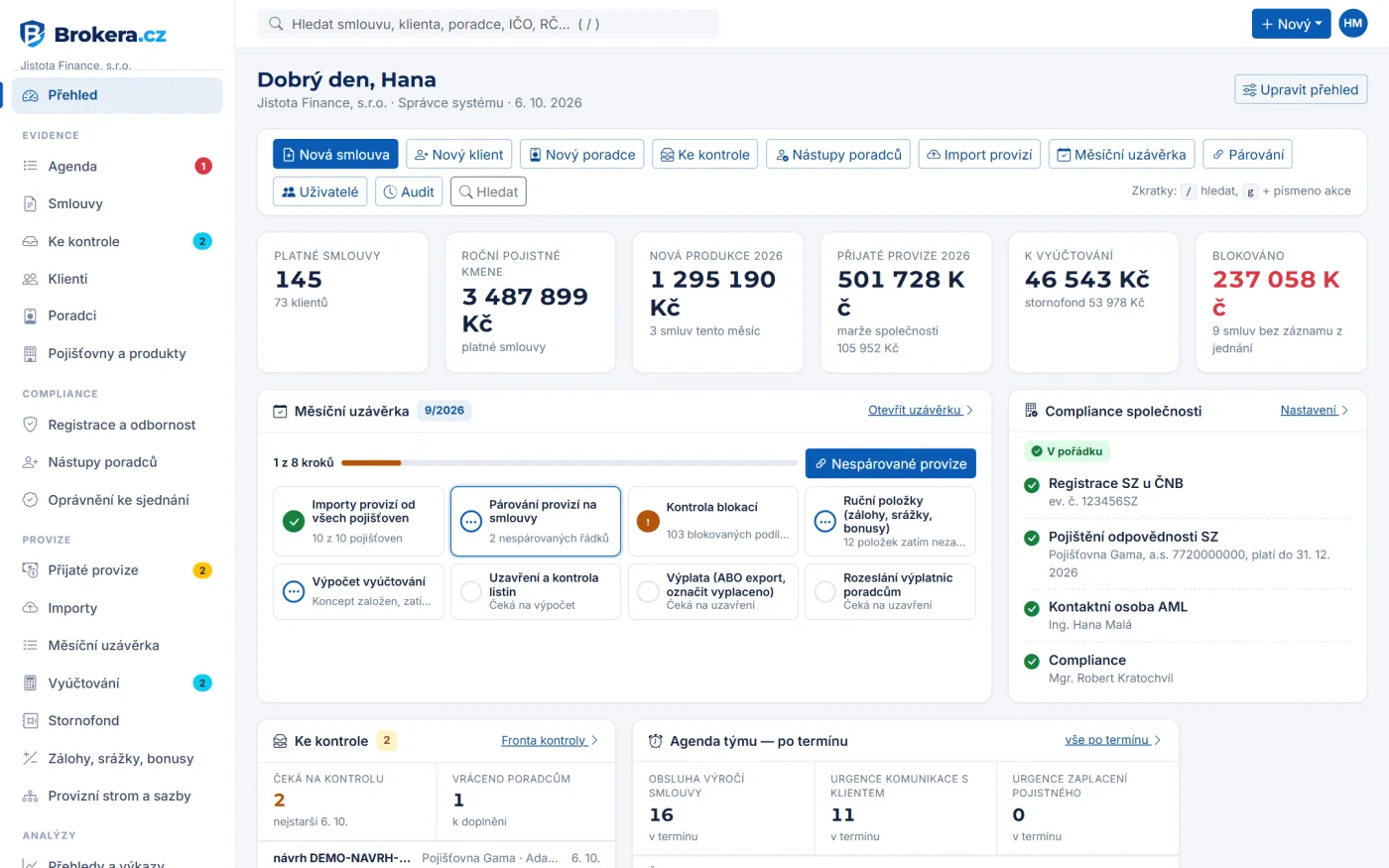Open Přijaté provize in the sidebar
This screenshot has height=868, width=1389.
click(117, 570)
